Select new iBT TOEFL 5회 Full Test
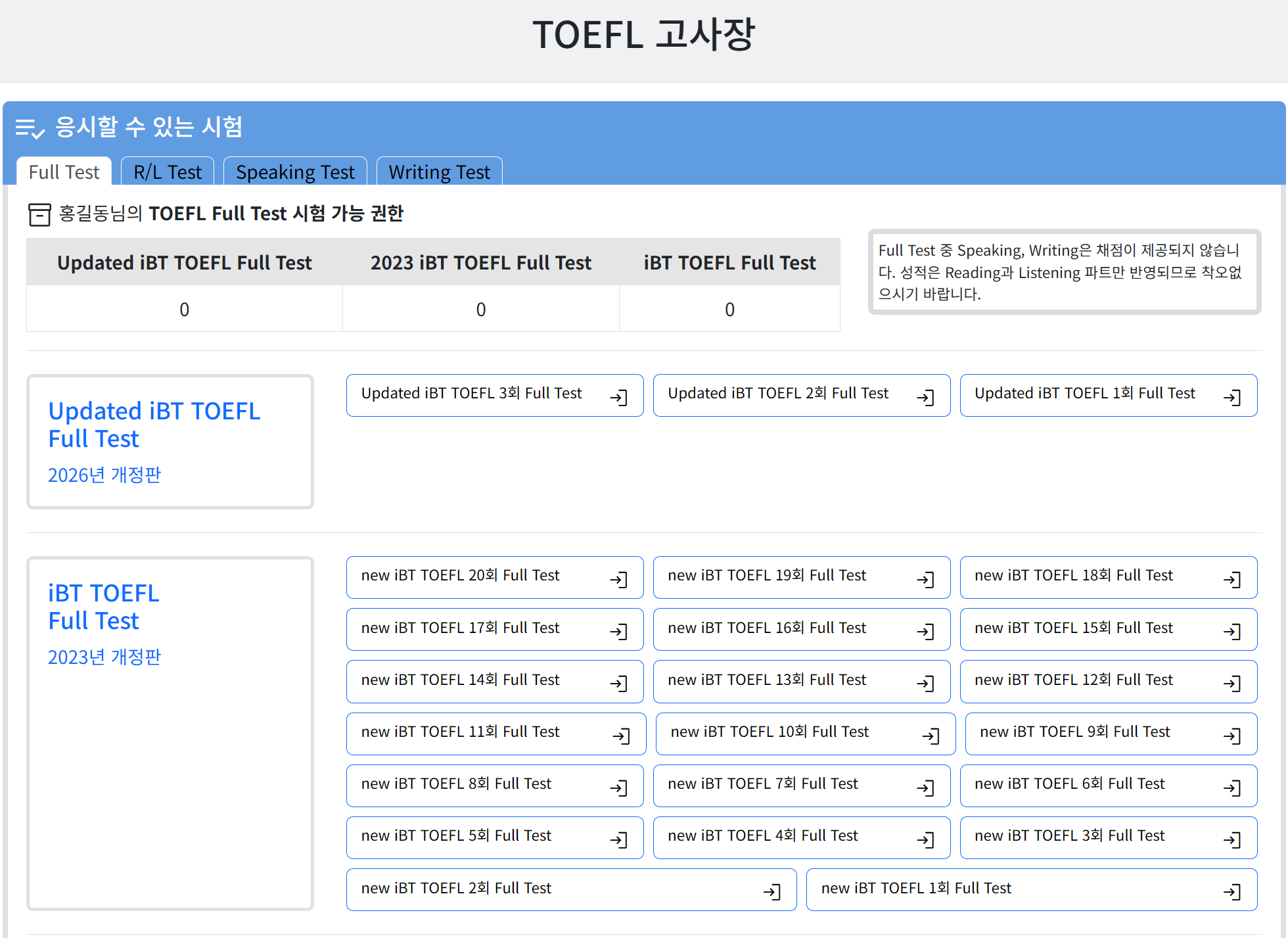Screen dimensions: 1288x938 (494, 837)
